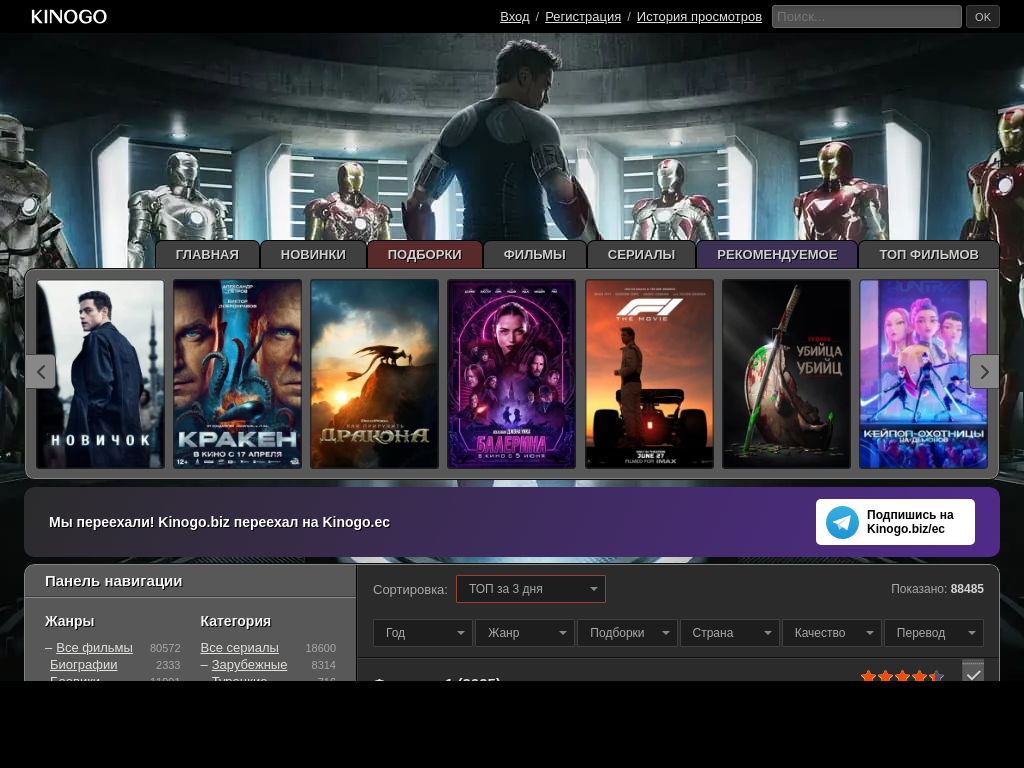This screenshot has width=1024, height=768.
Task: Click the count 18600 beside Все сериалы
Action: (321, 648)
